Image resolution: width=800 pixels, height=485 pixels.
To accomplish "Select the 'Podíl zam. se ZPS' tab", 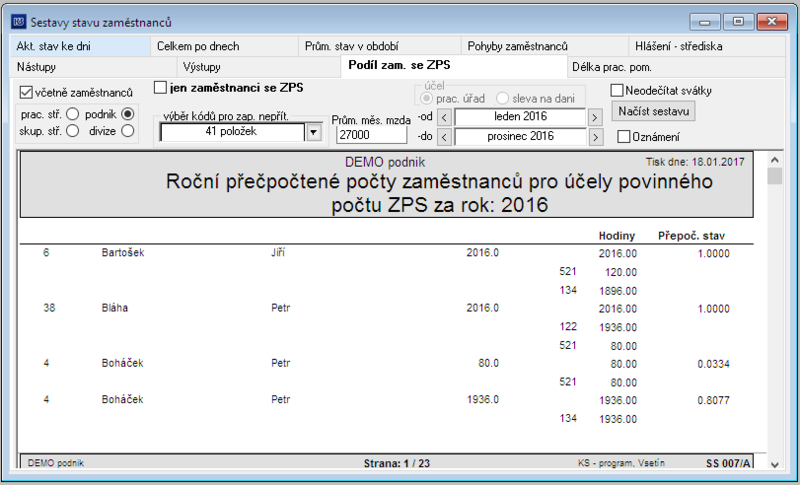I will point(454,66).
